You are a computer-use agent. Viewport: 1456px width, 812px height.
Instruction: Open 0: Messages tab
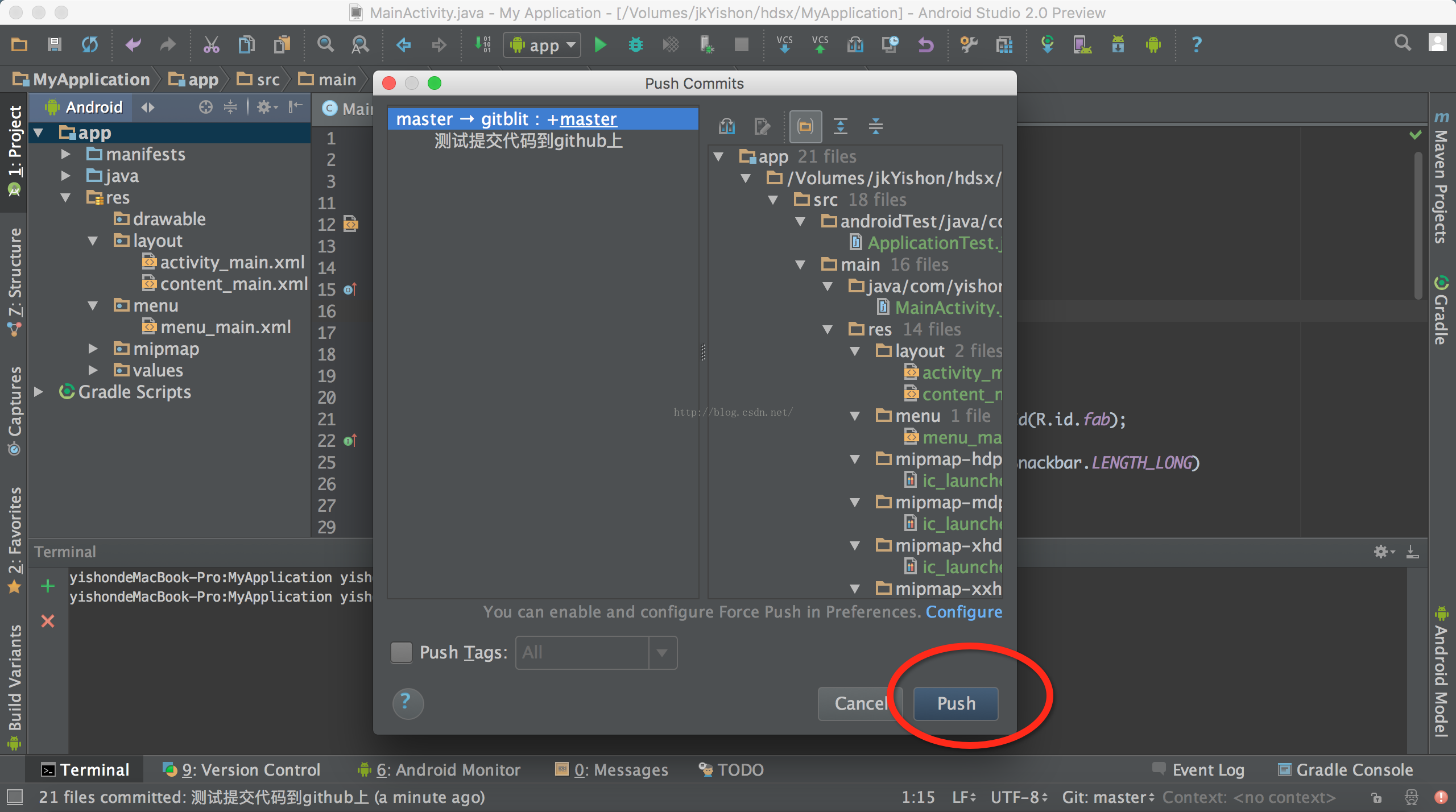[611, 769]
